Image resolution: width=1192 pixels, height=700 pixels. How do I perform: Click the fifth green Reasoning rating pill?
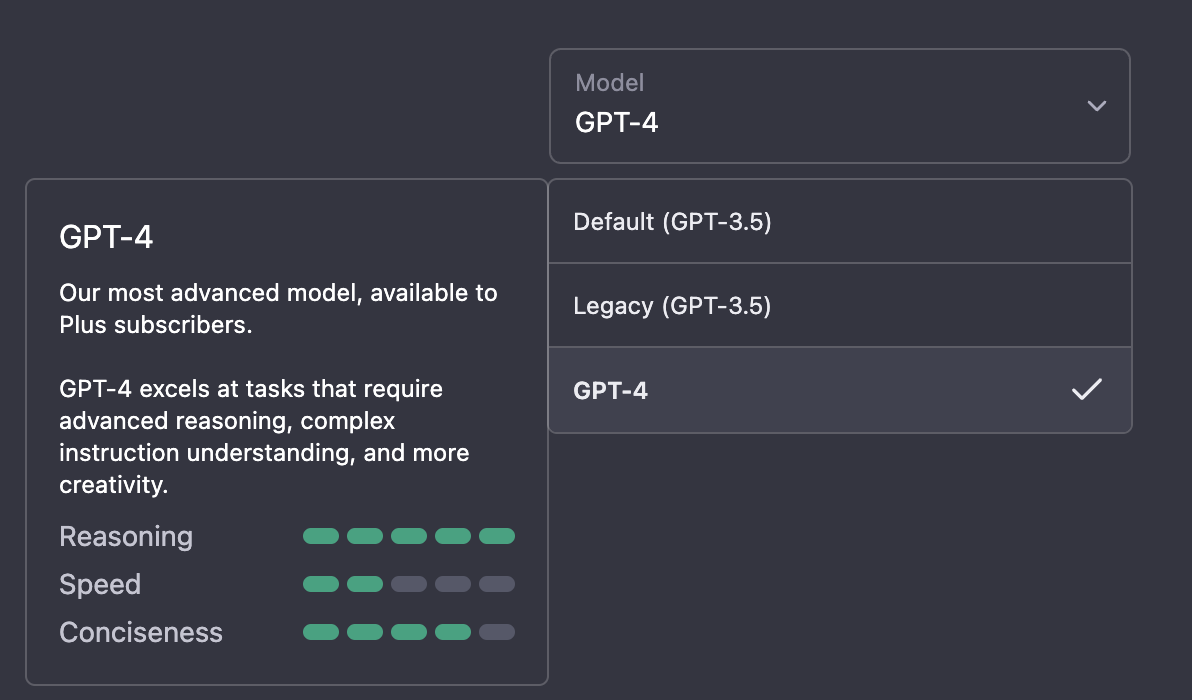coord(497,536)
